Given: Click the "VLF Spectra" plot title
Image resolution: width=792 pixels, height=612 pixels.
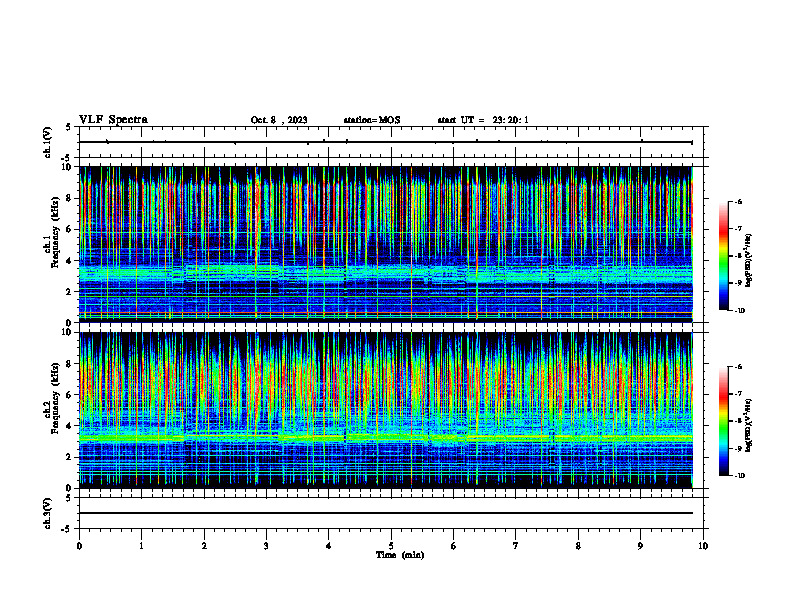Looking at the screenshot, I should (x=113, y=120).
